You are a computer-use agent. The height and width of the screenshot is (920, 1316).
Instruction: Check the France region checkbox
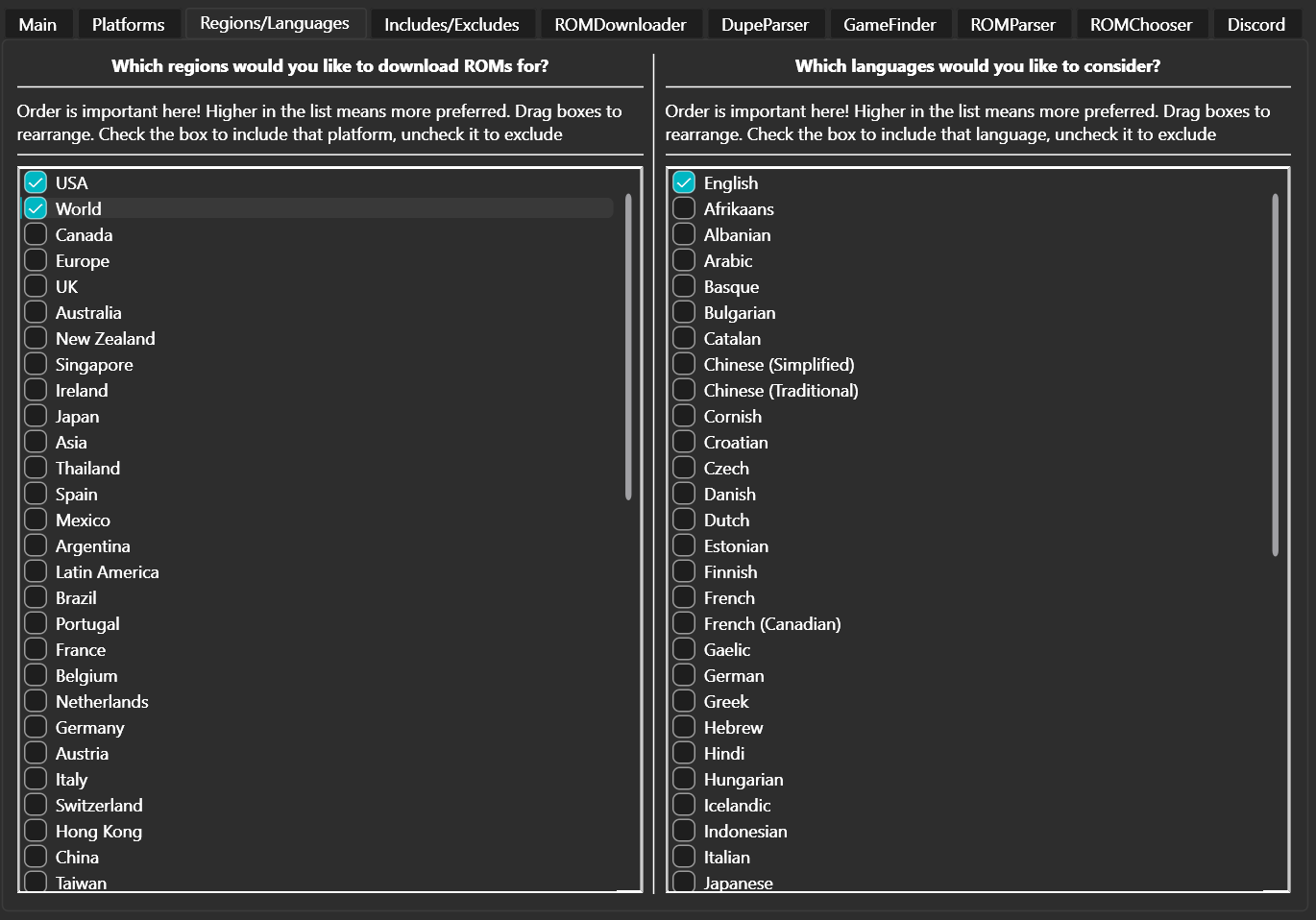point(36,648)
